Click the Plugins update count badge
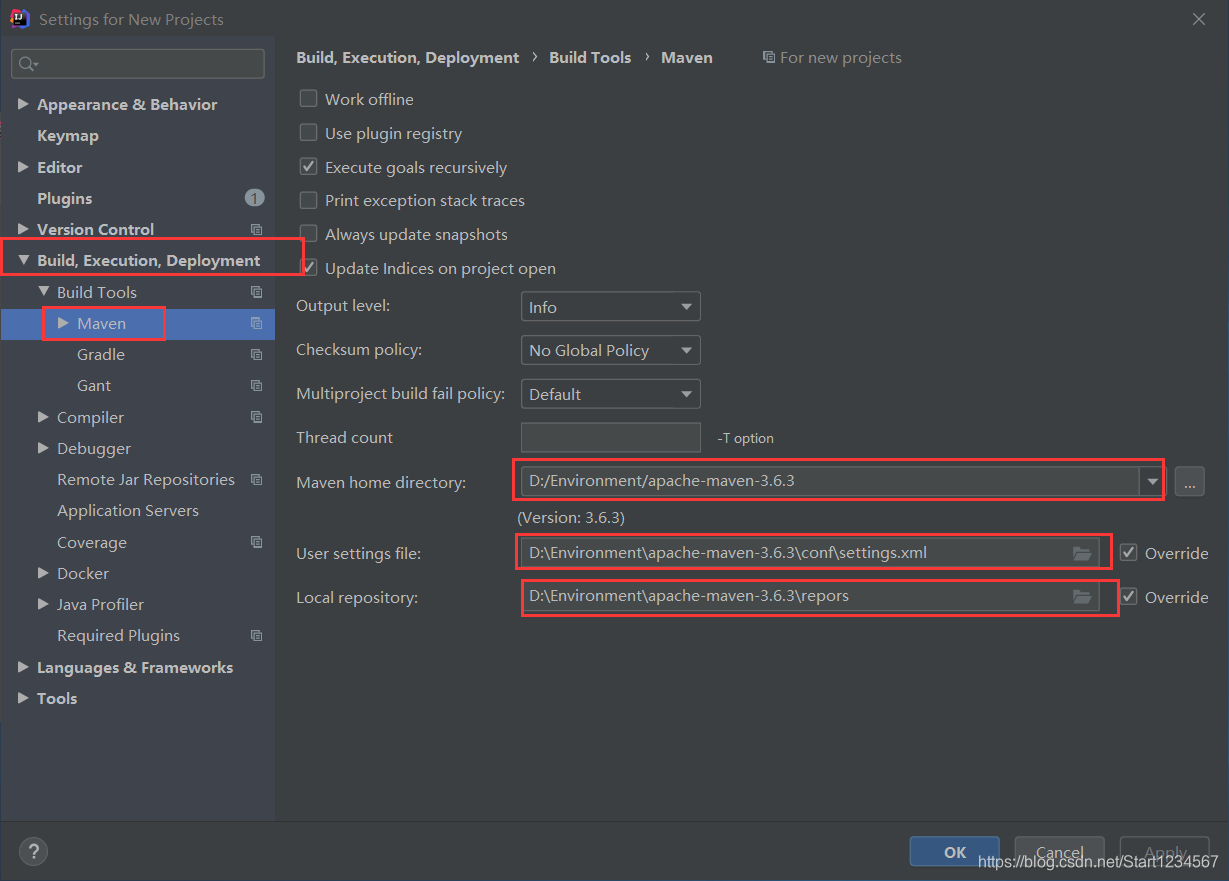The image size is (1229, 881). tap(255, 198)
